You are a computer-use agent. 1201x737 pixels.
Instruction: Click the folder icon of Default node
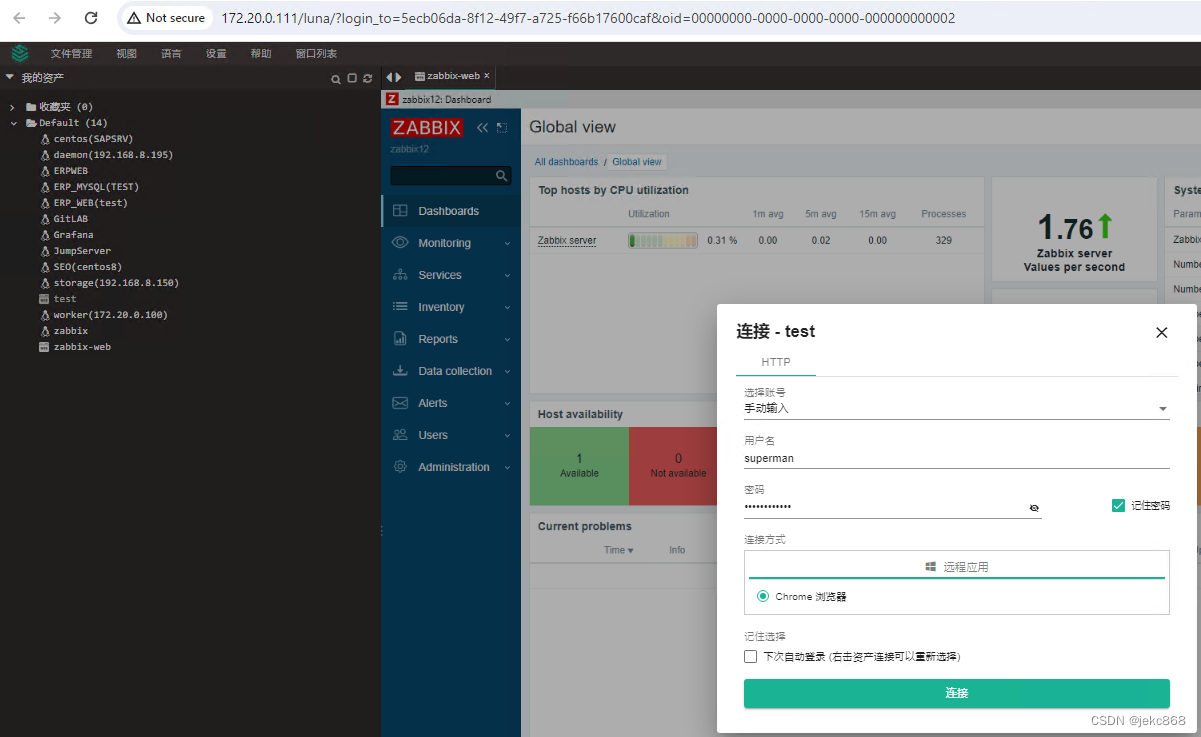[x=31, y=123]
